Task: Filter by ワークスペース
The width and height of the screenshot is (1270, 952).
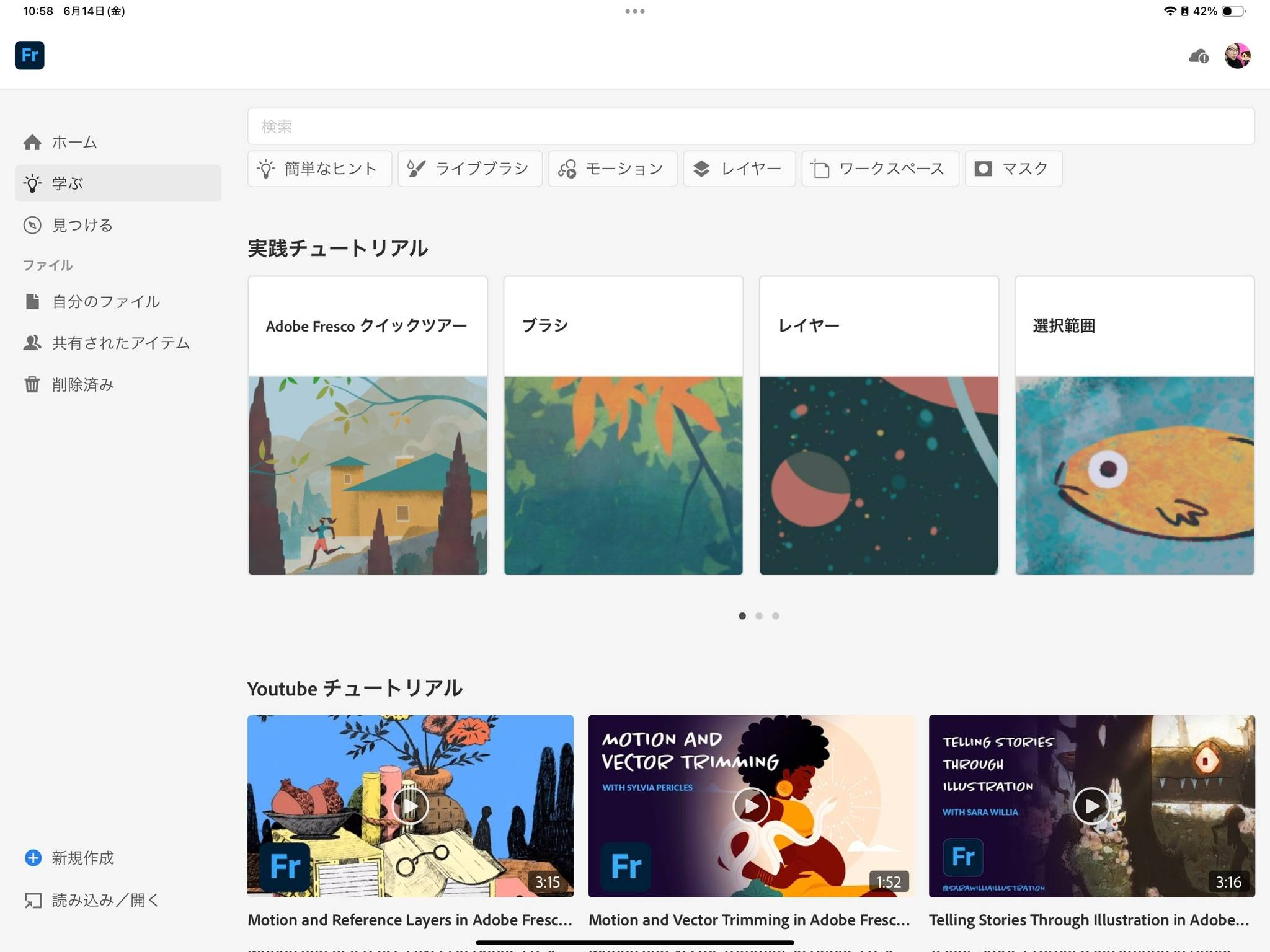Action: click(x=880, y=169)
